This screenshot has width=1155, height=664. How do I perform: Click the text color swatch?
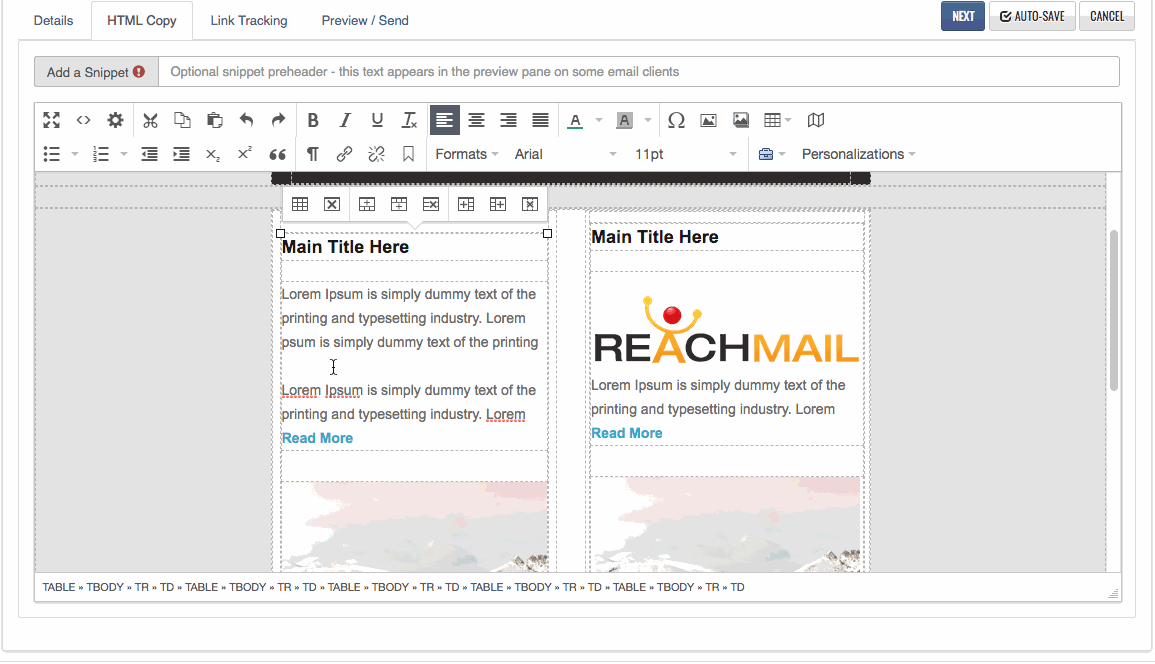click(575, 120)
